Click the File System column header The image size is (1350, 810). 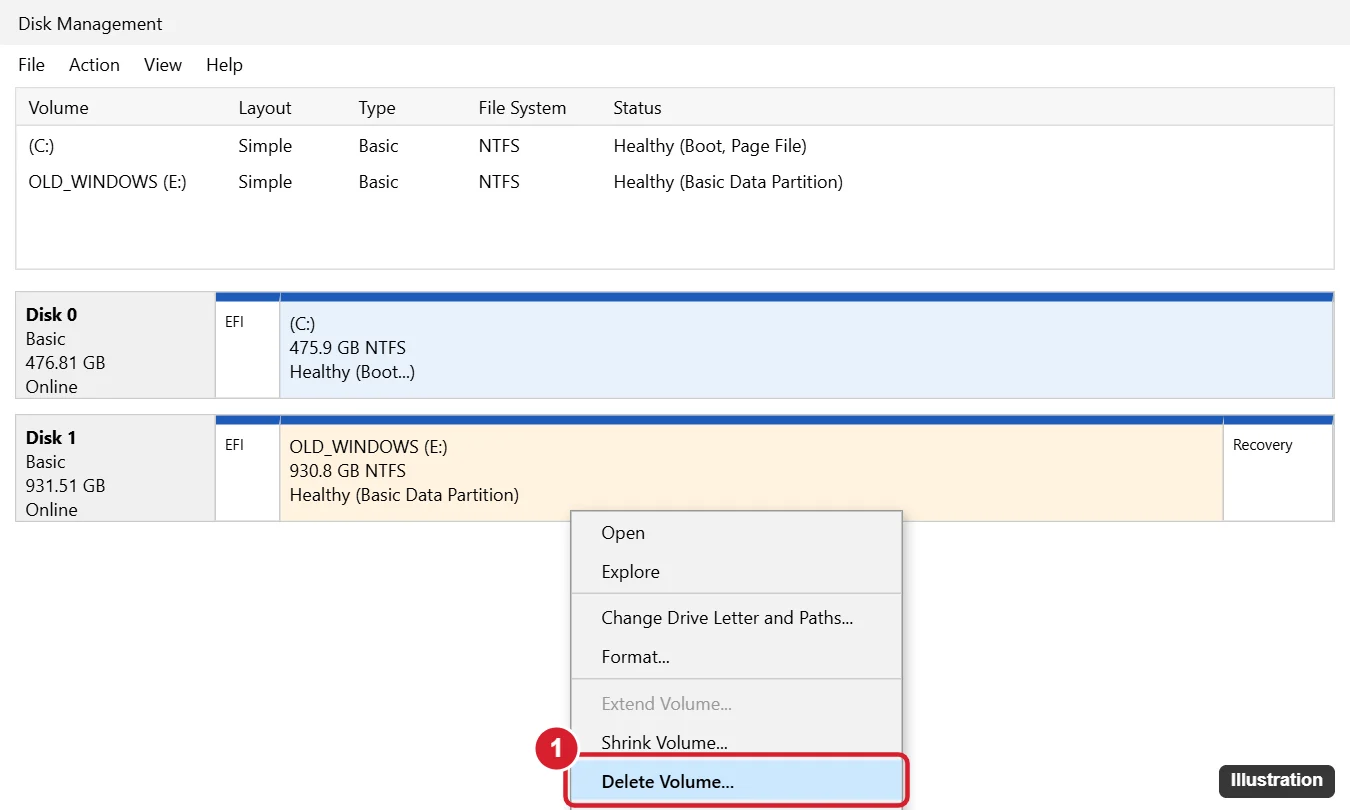[x=522, y=108]
